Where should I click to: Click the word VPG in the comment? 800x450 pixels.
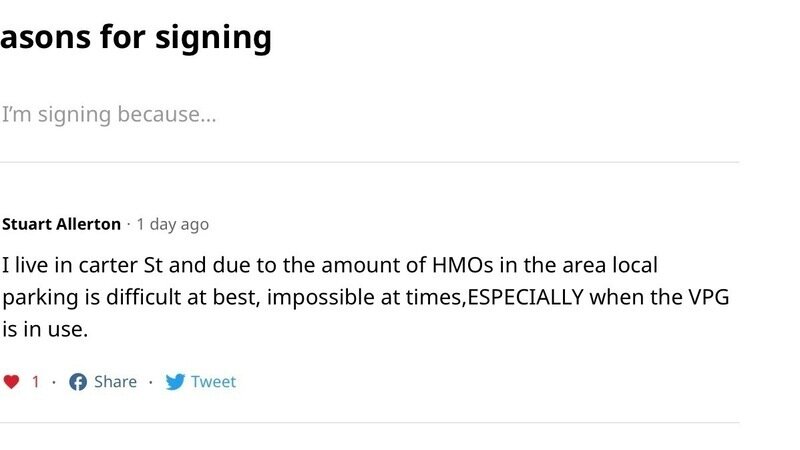click(x=706, y=297)
